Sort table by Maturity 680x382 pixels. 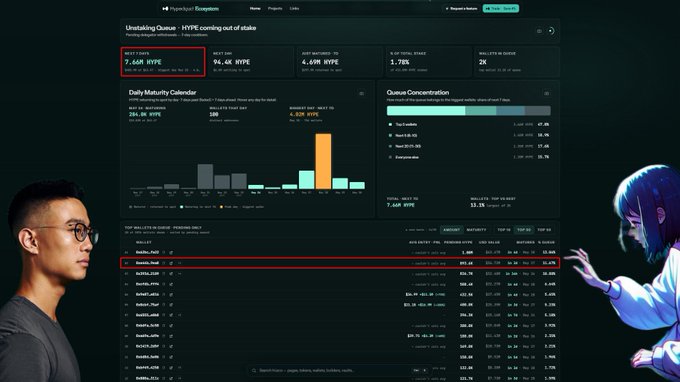coord(477,230)
